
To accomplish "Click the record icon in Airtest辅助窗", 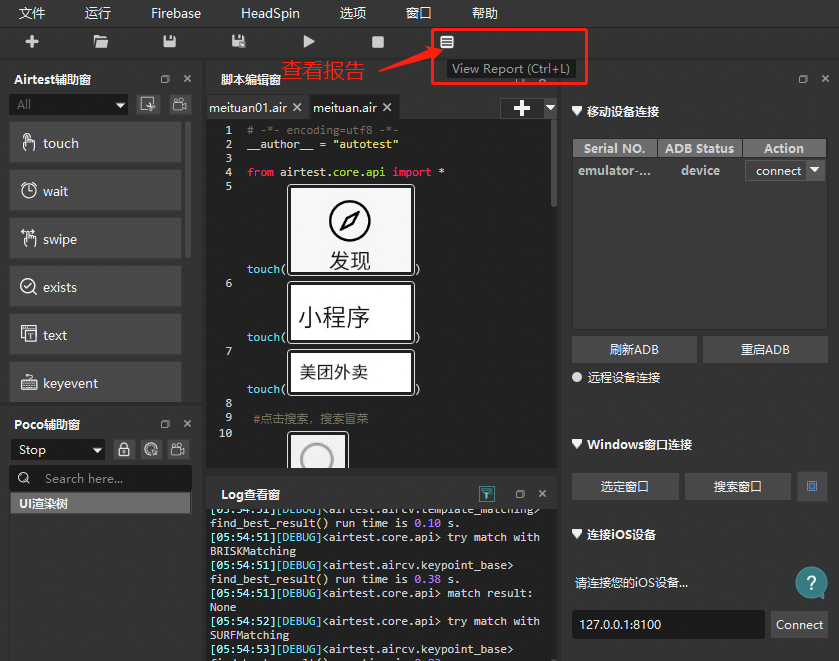I will pyautogui.click(x=180, y=104).
